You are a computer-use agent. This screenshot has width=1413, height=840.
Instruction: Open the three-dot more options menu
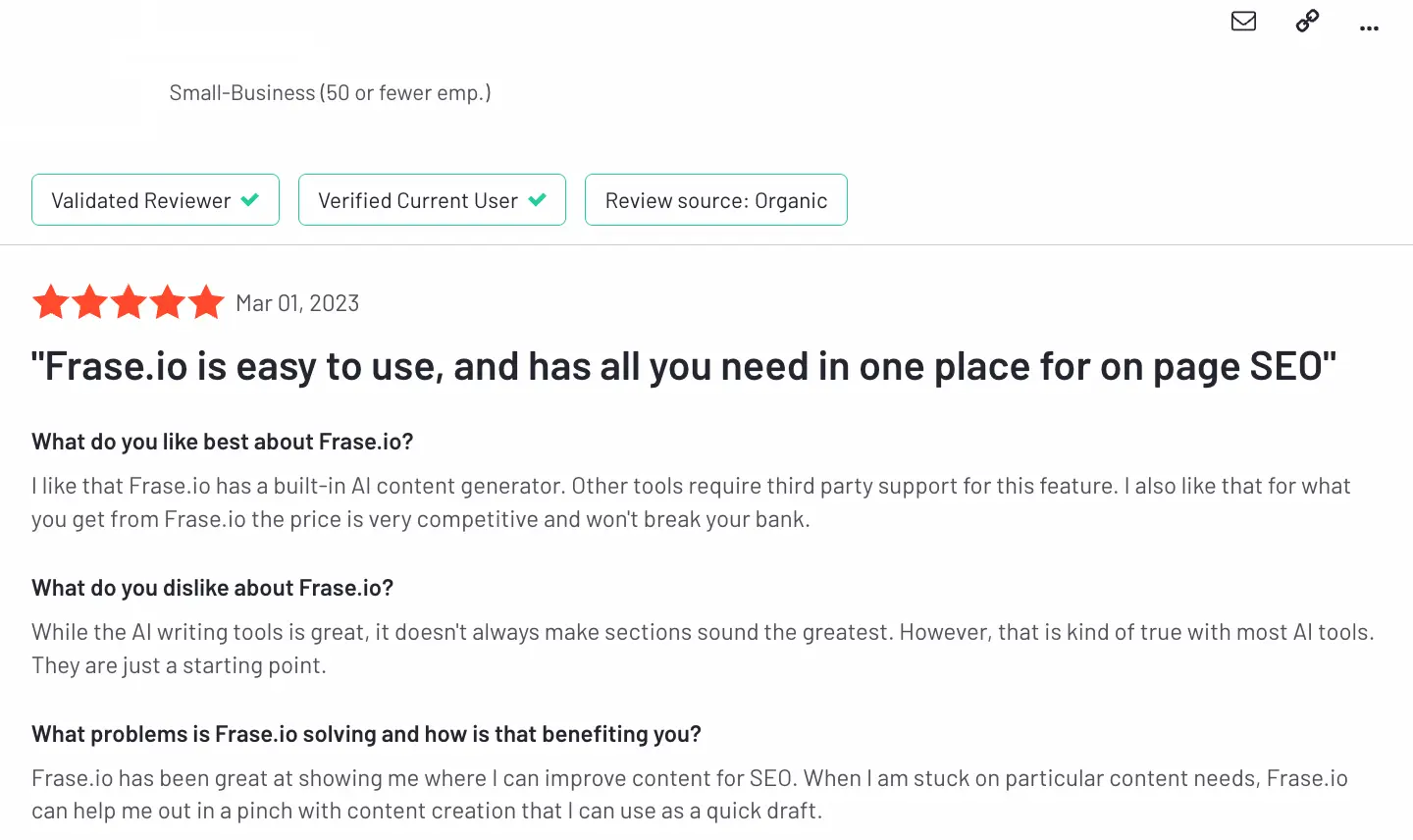(1369, 28)
